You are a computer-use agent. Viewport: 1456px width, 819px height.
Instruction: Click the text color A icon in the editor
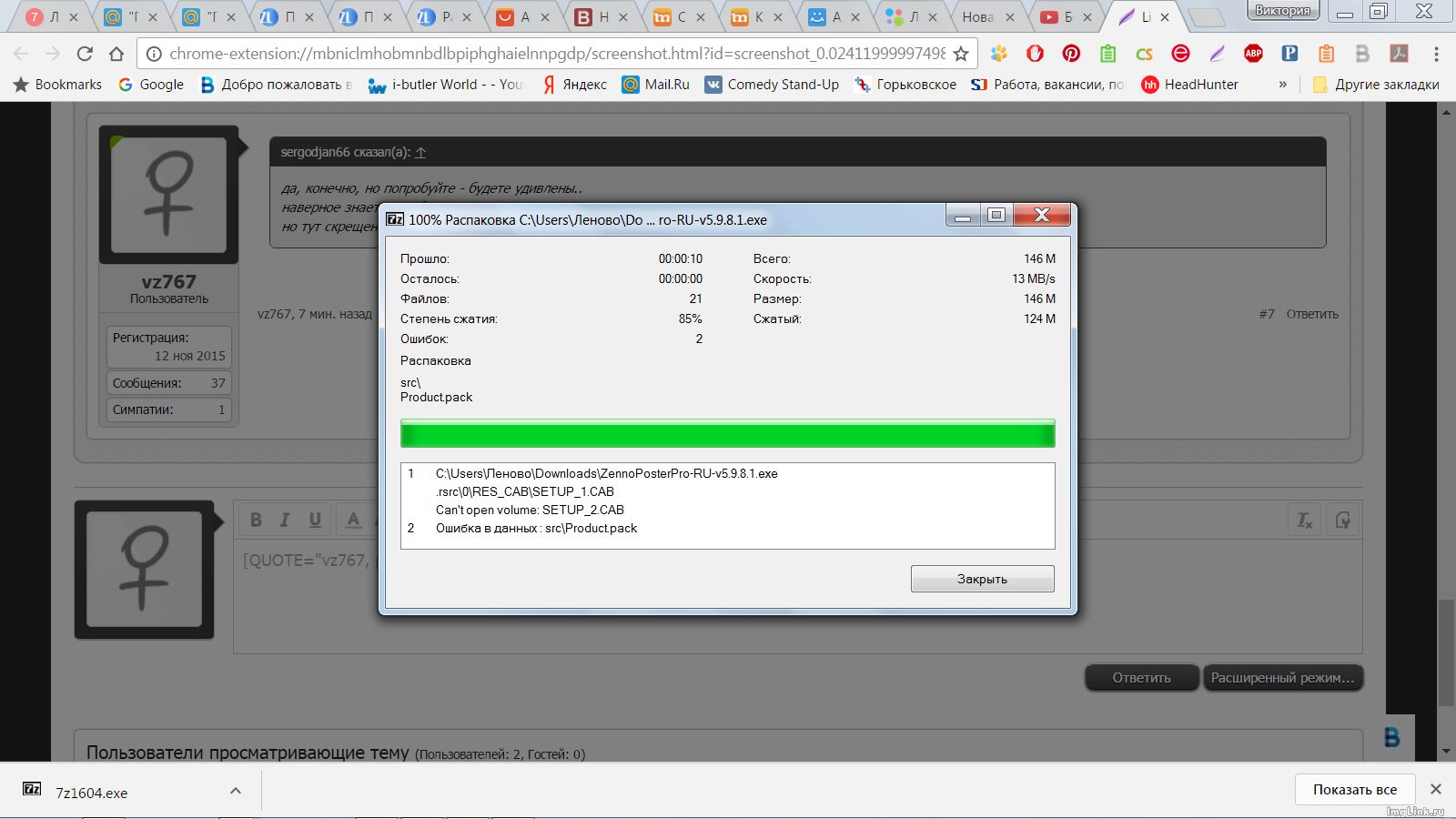(x=354, y=520)
